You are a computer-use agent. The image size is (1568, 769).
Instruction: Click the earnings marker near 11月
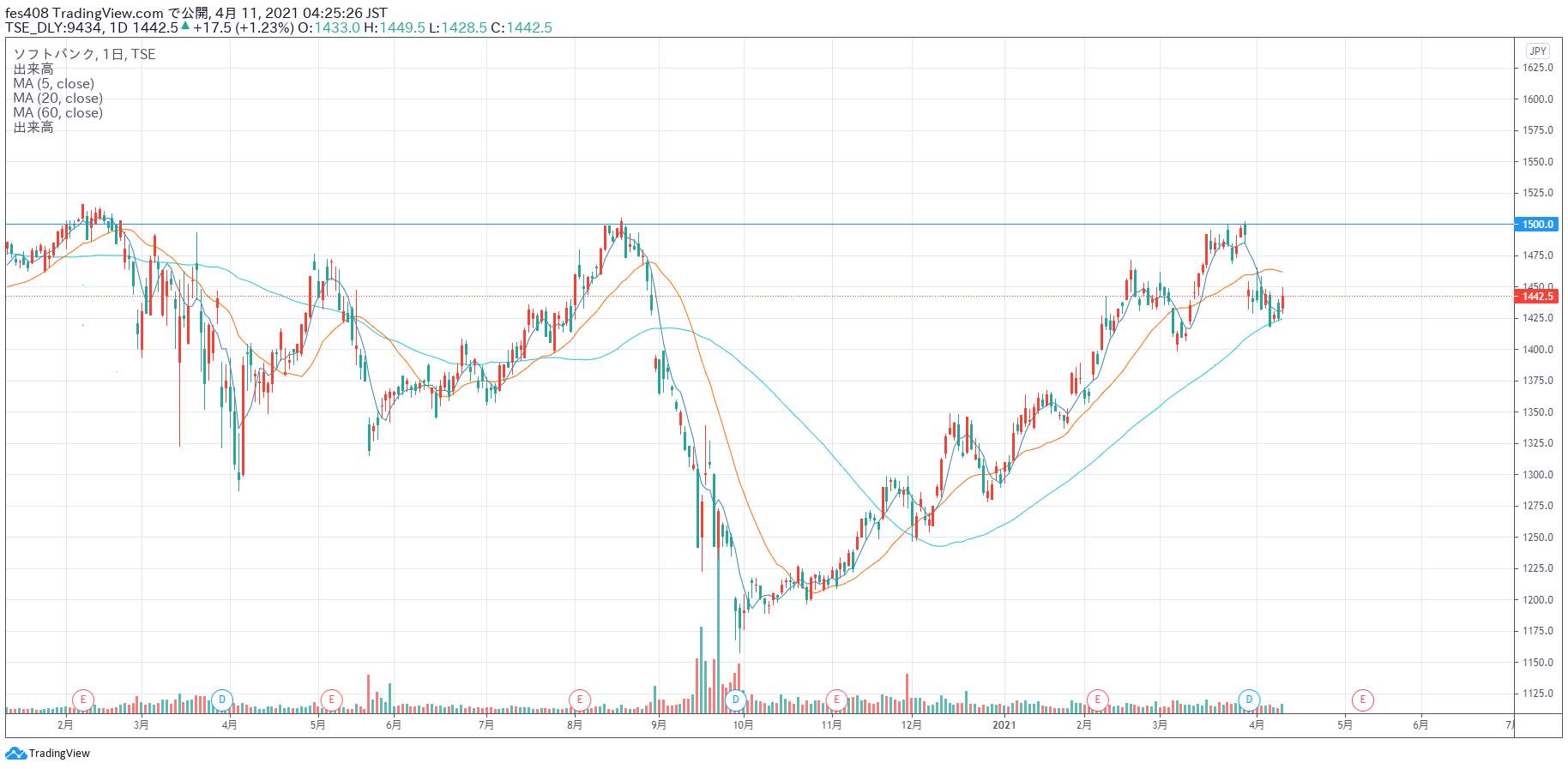tap(836, 700)
